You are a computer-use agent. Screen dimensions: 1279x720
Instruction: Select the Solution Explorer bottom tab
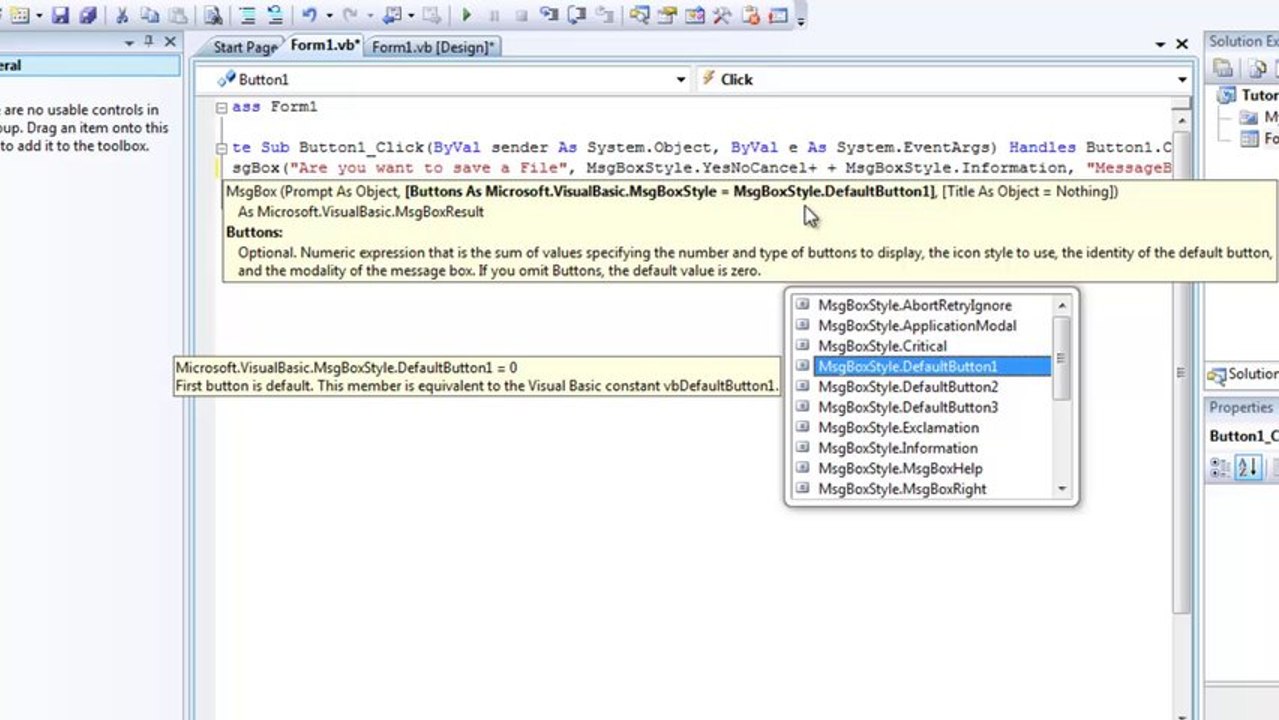1243,374
